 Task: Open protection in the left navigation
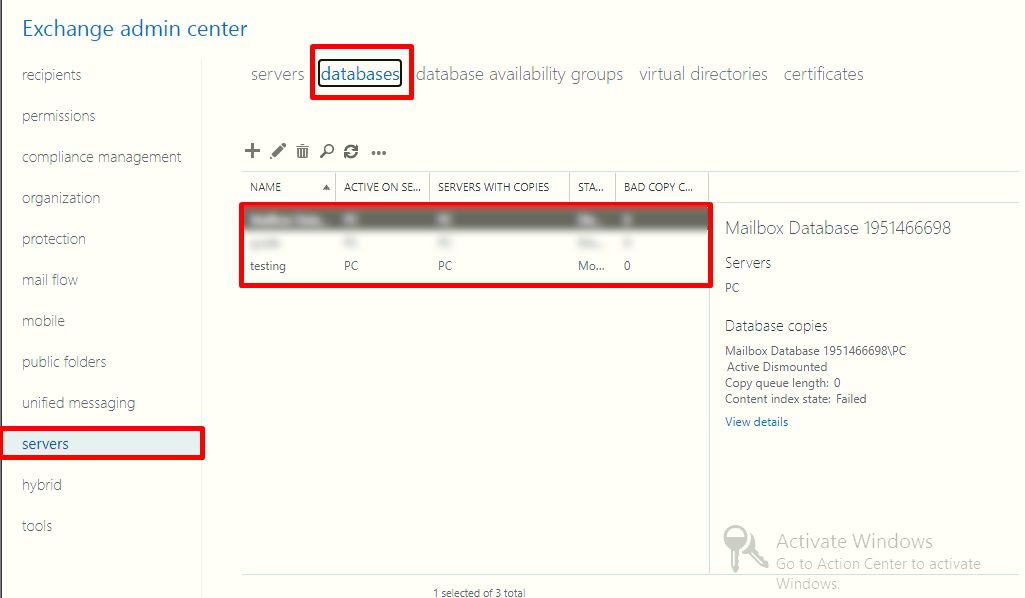click(x=54, y=239)
